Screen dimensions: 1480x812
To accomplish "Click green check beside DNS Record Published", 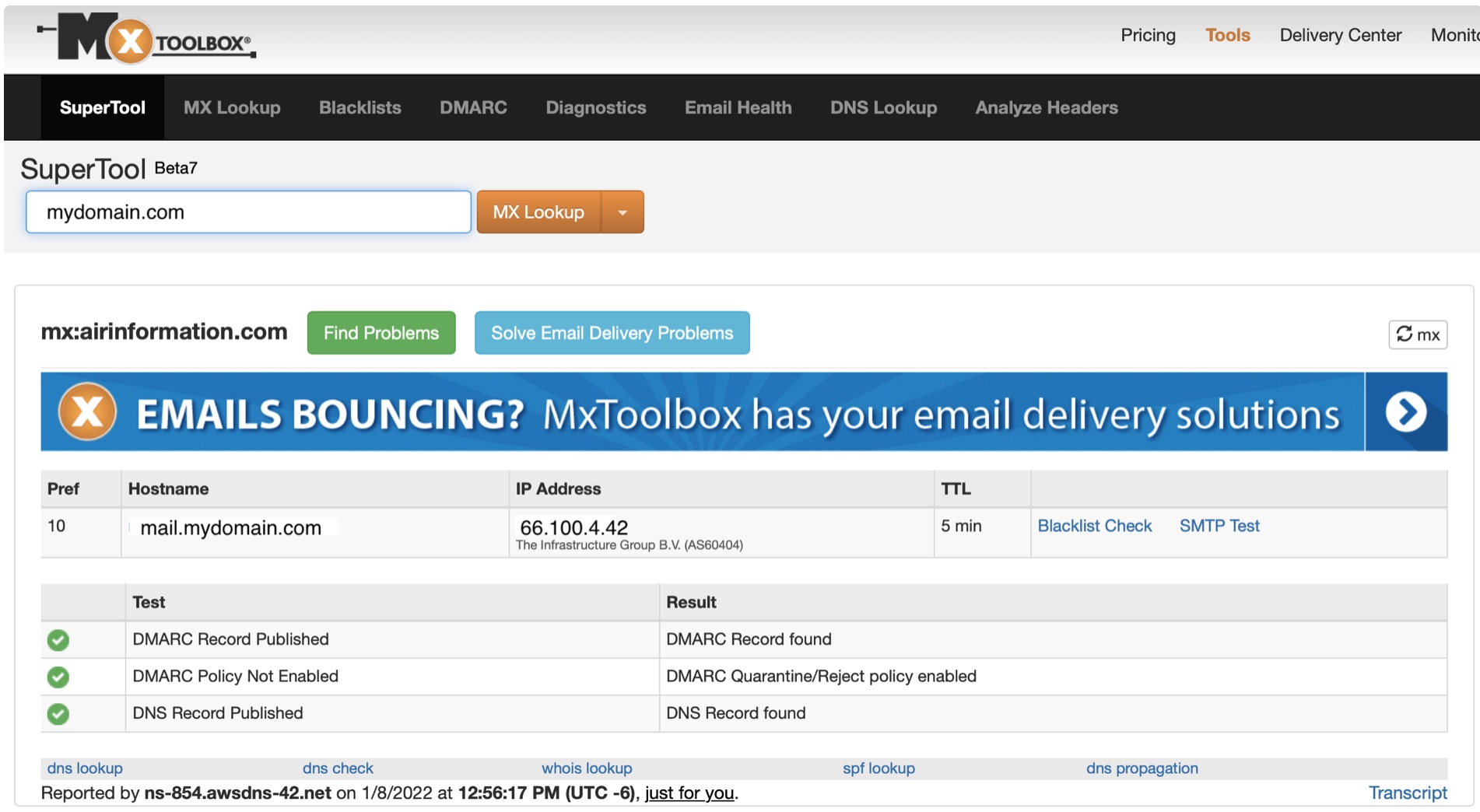I will (57, 712).
